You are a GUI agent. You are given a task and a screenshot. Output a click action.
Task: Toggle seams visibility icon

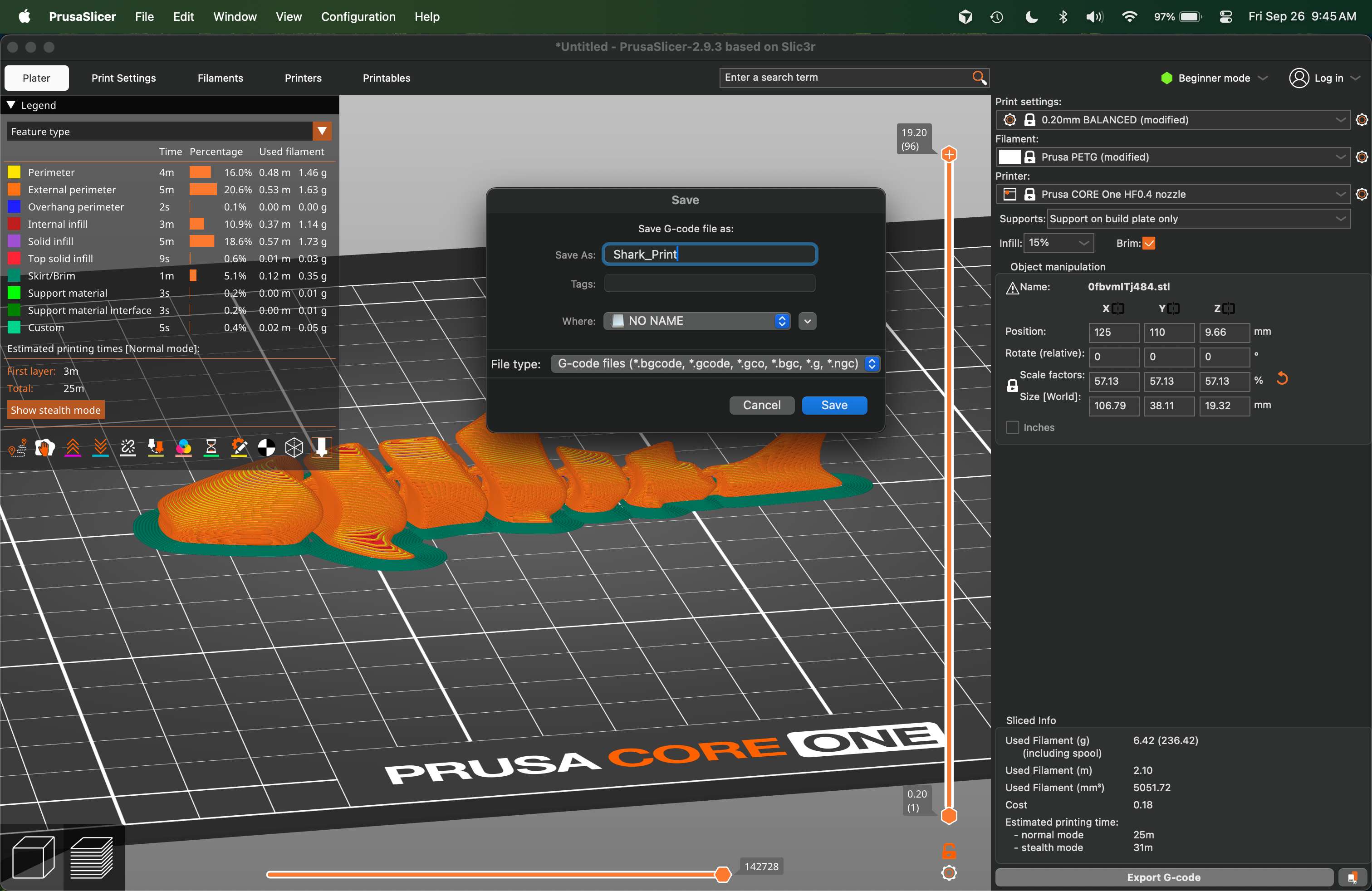[128, 448]
